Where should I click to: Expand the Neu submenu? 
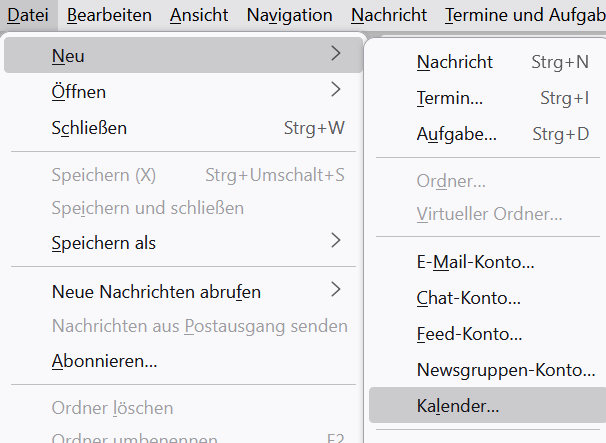180,55
